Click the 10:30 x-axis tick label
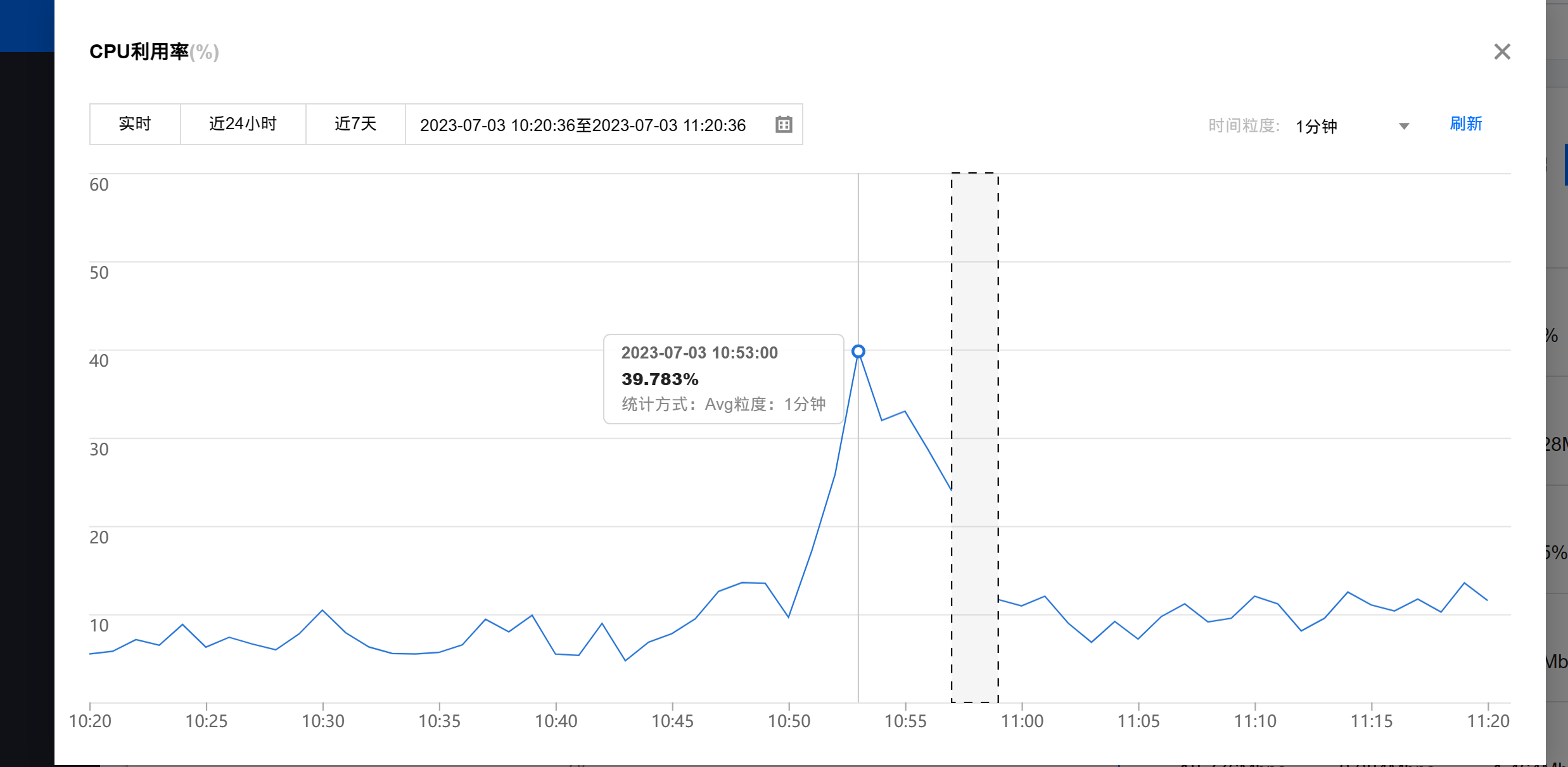 (323, 721)
